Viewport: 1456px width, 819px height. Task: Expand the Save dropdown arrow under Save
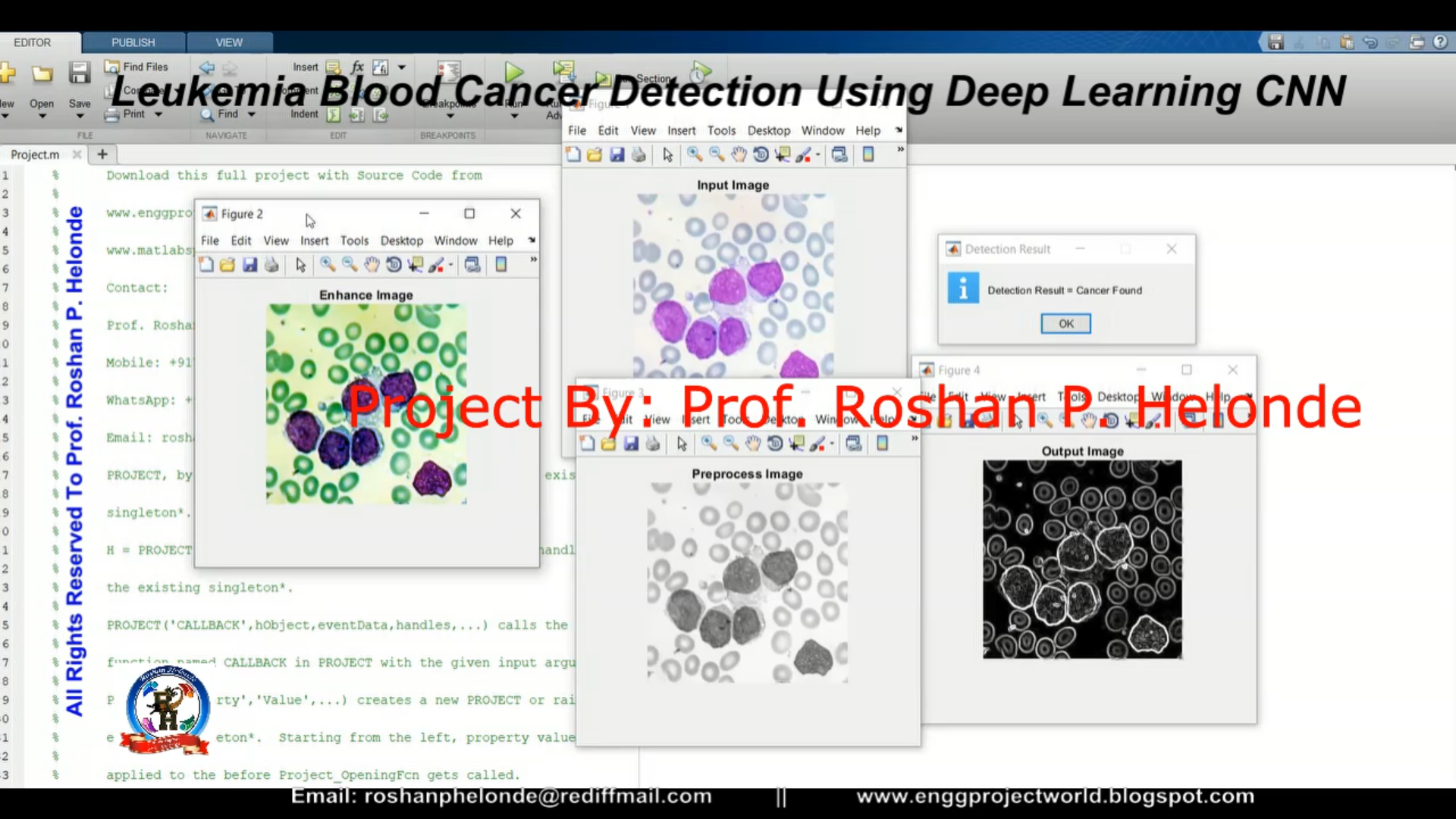coord(79,117)
